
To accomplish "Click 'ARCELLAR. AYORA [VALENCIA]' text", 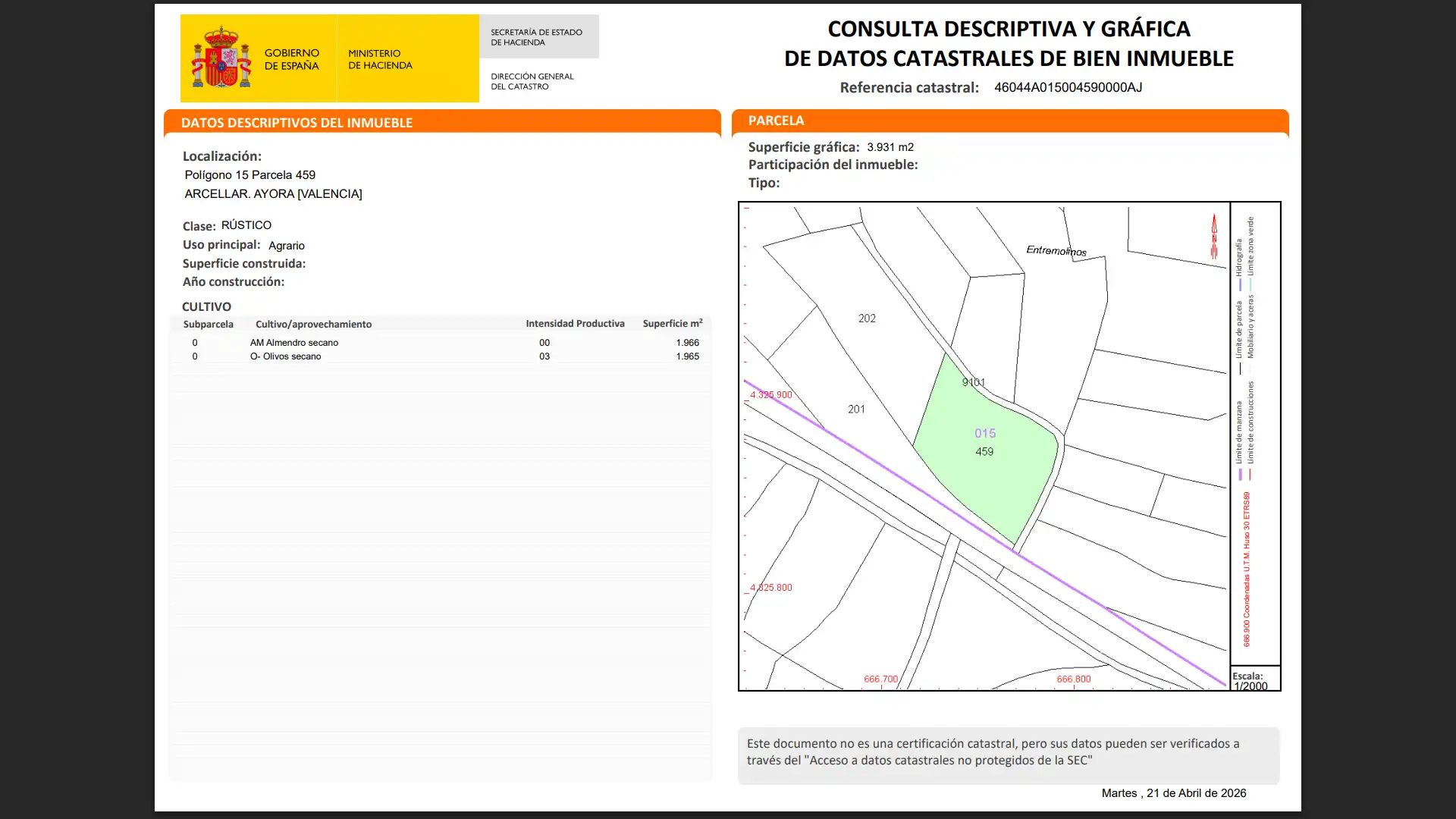I will (273, 194).
